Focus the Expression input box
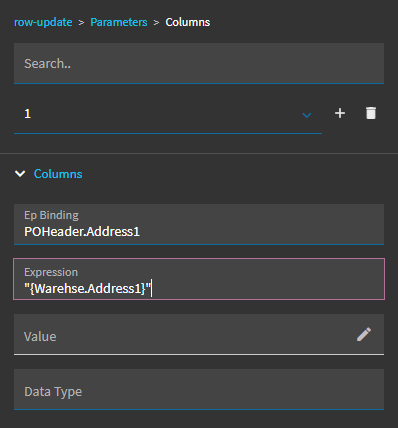The image size is (398, 428). [x=199, y=279]
